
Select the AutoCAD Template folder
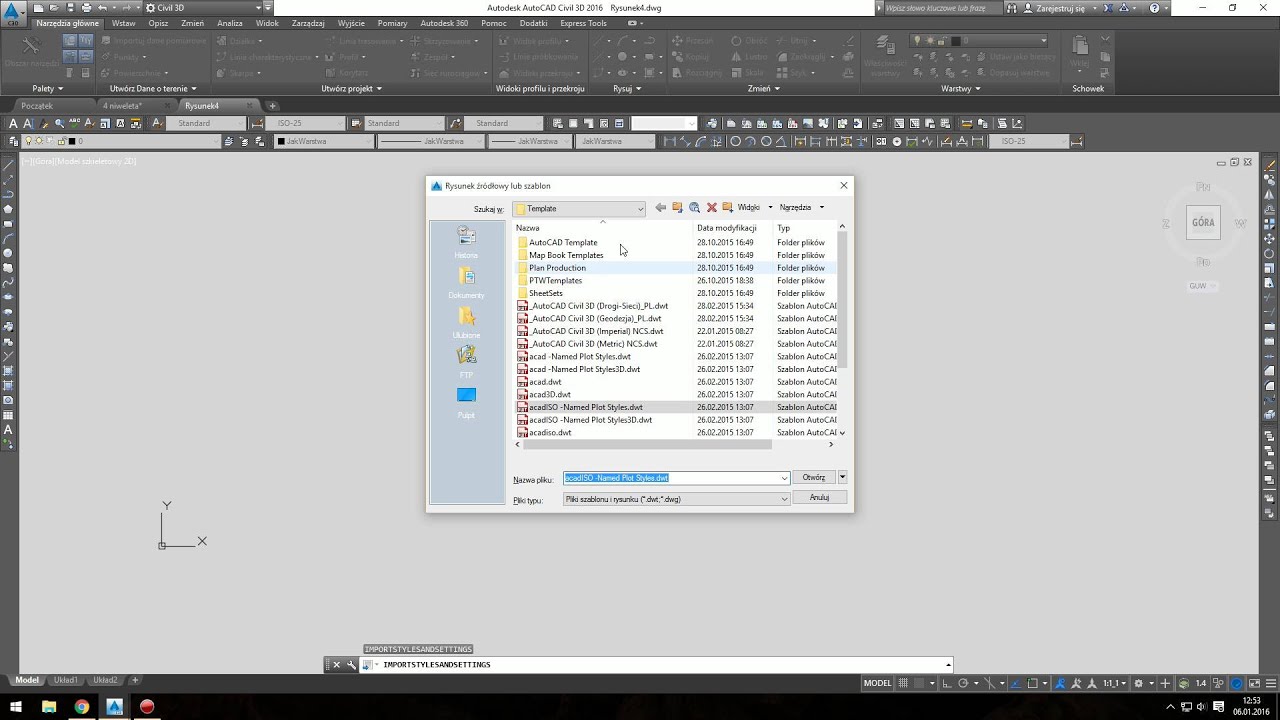563,242
